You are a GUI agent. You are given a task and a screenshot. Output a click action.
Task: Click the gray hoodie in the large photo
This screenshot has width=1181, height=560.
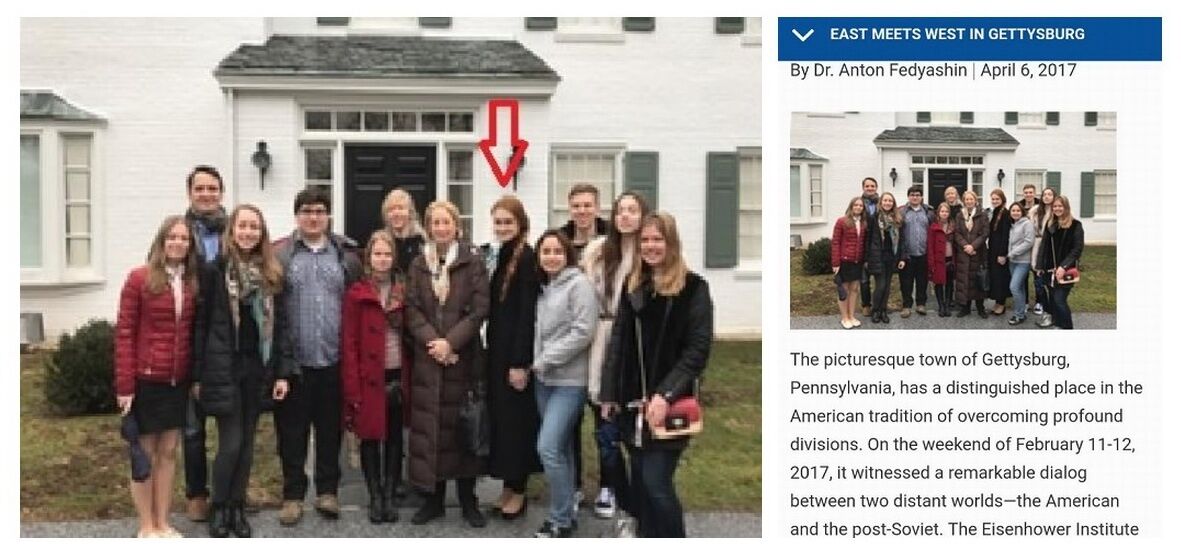point(564,327)
